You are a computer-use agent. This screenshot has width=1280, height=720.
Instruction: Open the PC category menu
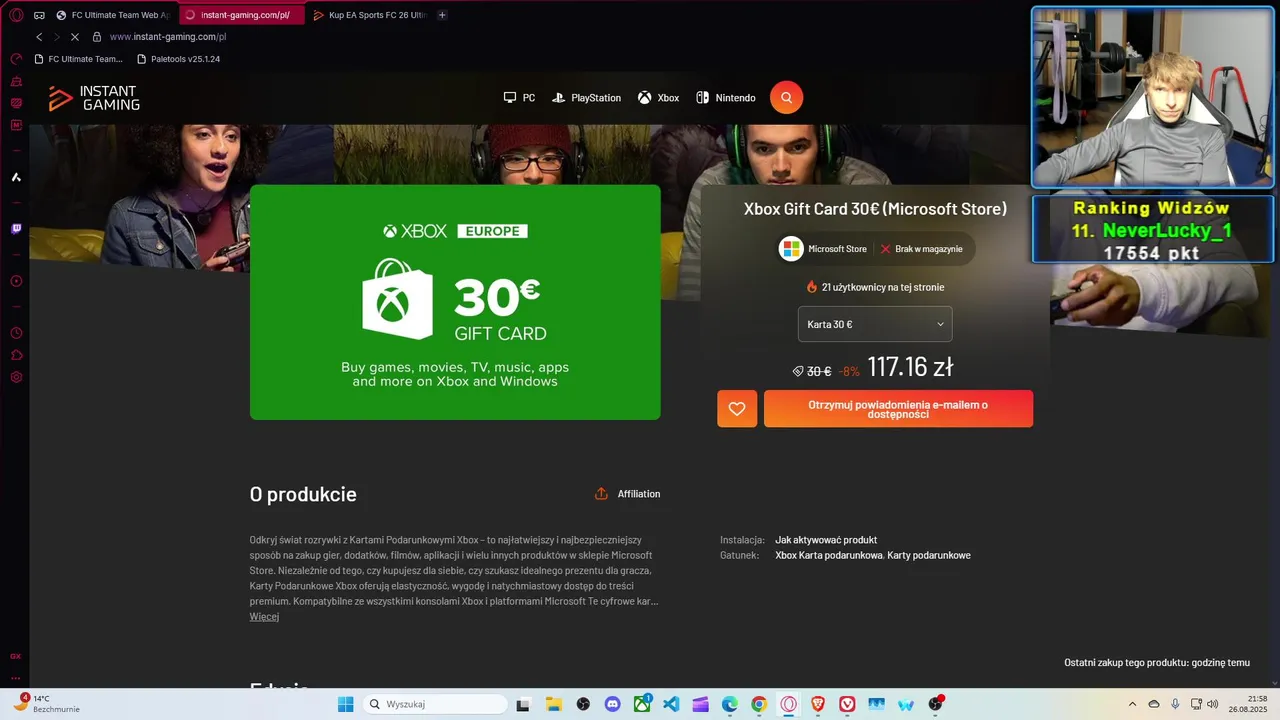[x=519, y=98]
